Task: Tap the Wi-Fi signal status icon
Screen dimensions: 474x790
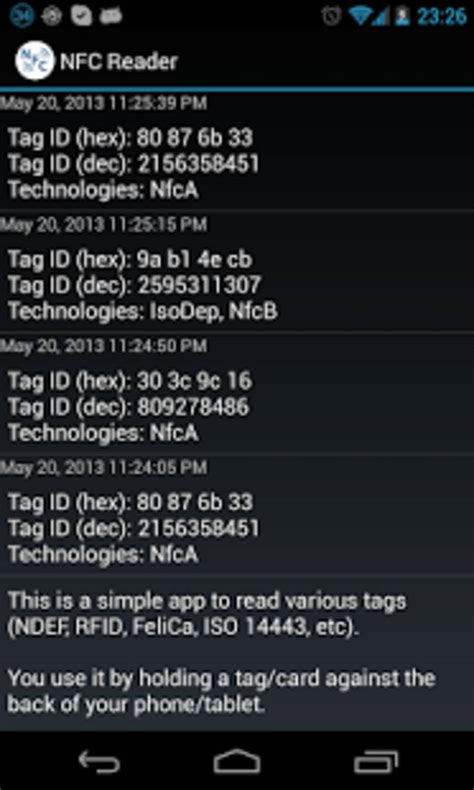Action: [360, 16]
